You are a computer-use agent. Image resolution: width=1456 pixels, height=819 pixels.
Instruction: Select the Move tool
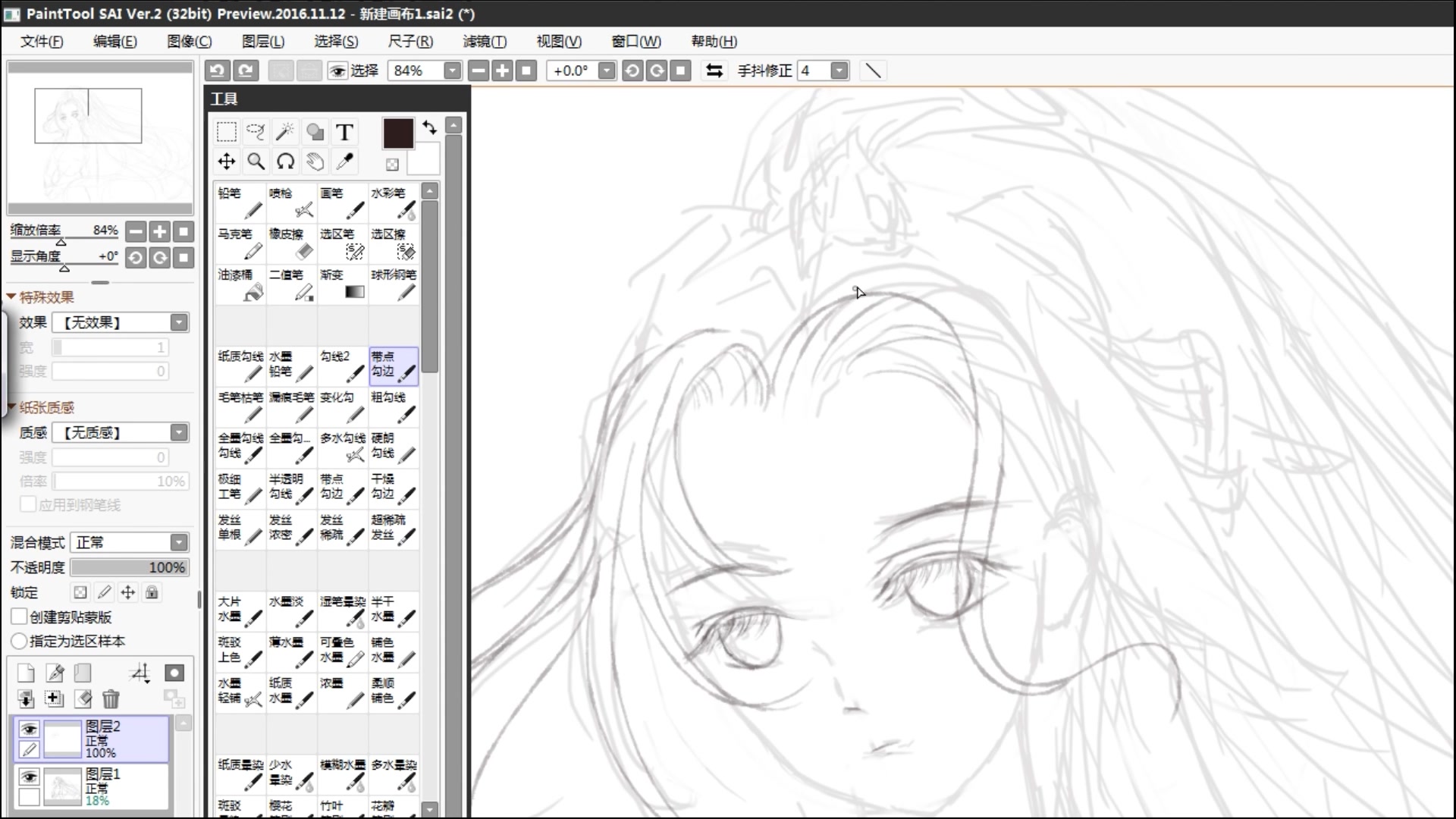click(x=226, y=162)
